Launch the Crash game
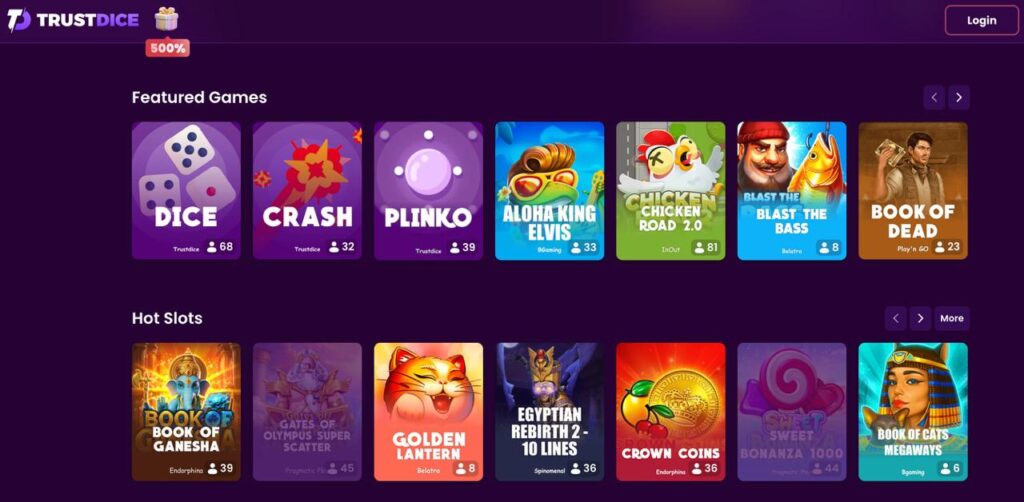 click(307, 191)
